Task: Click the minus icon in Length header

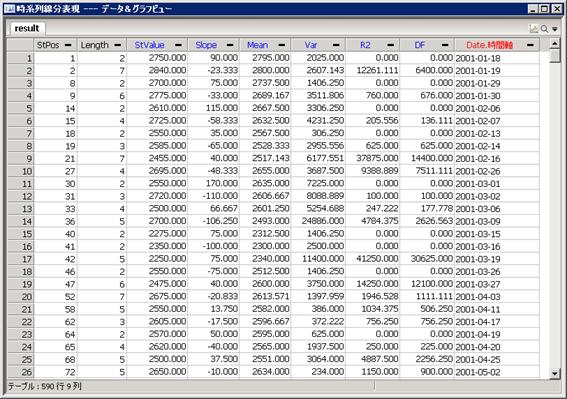Action: (x=118, y=45)
